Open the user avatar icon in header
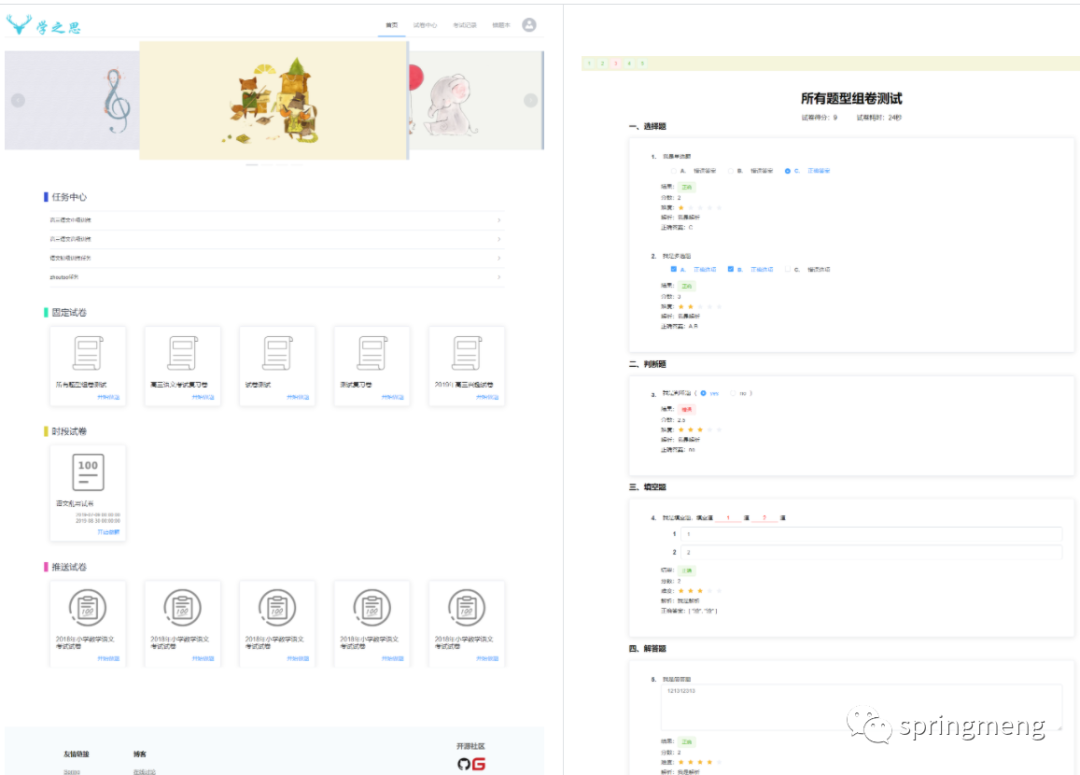Screen dimensions: 1080x775 529,25
